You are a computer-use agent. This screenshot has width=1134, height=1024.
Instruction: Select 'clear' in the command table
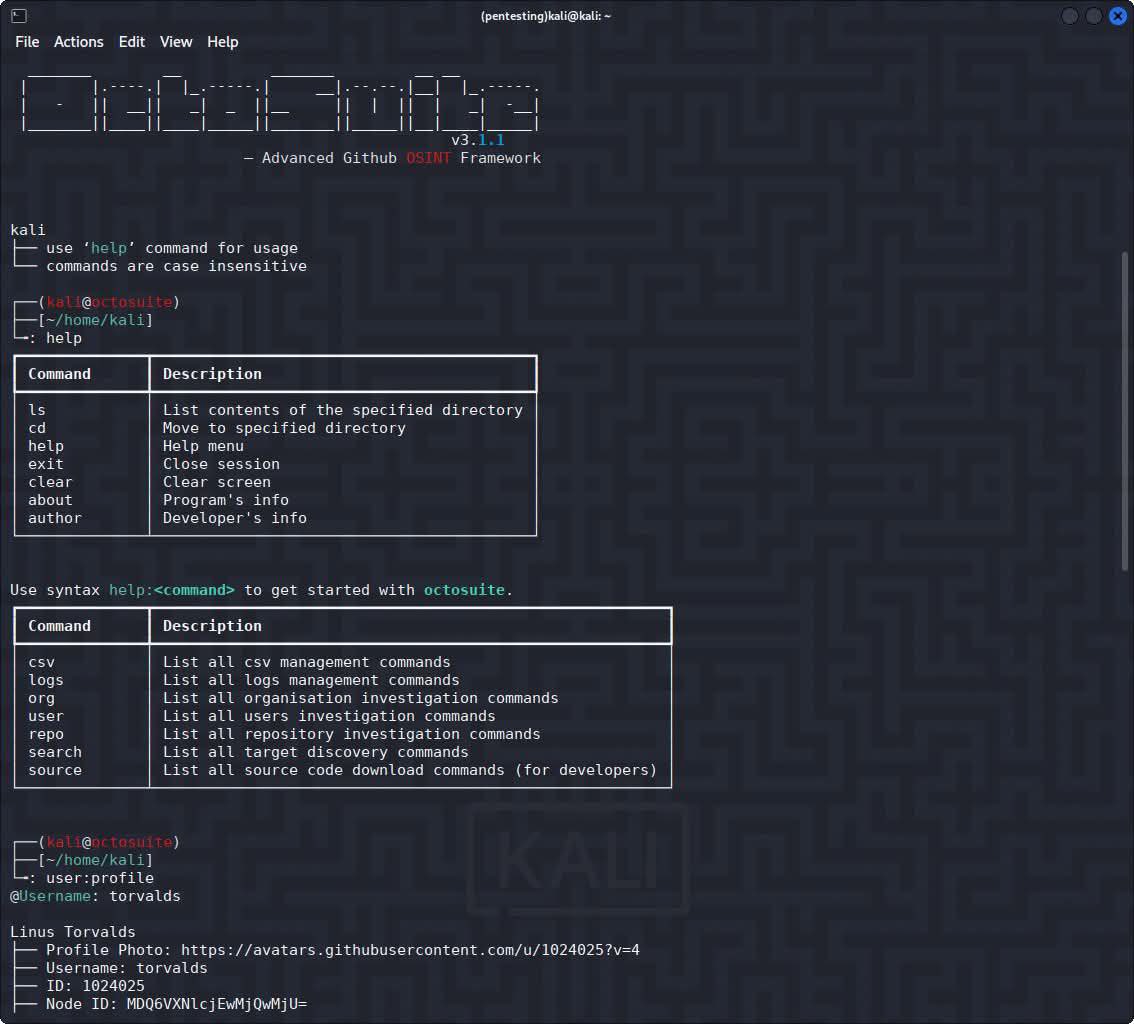point(50,482)
